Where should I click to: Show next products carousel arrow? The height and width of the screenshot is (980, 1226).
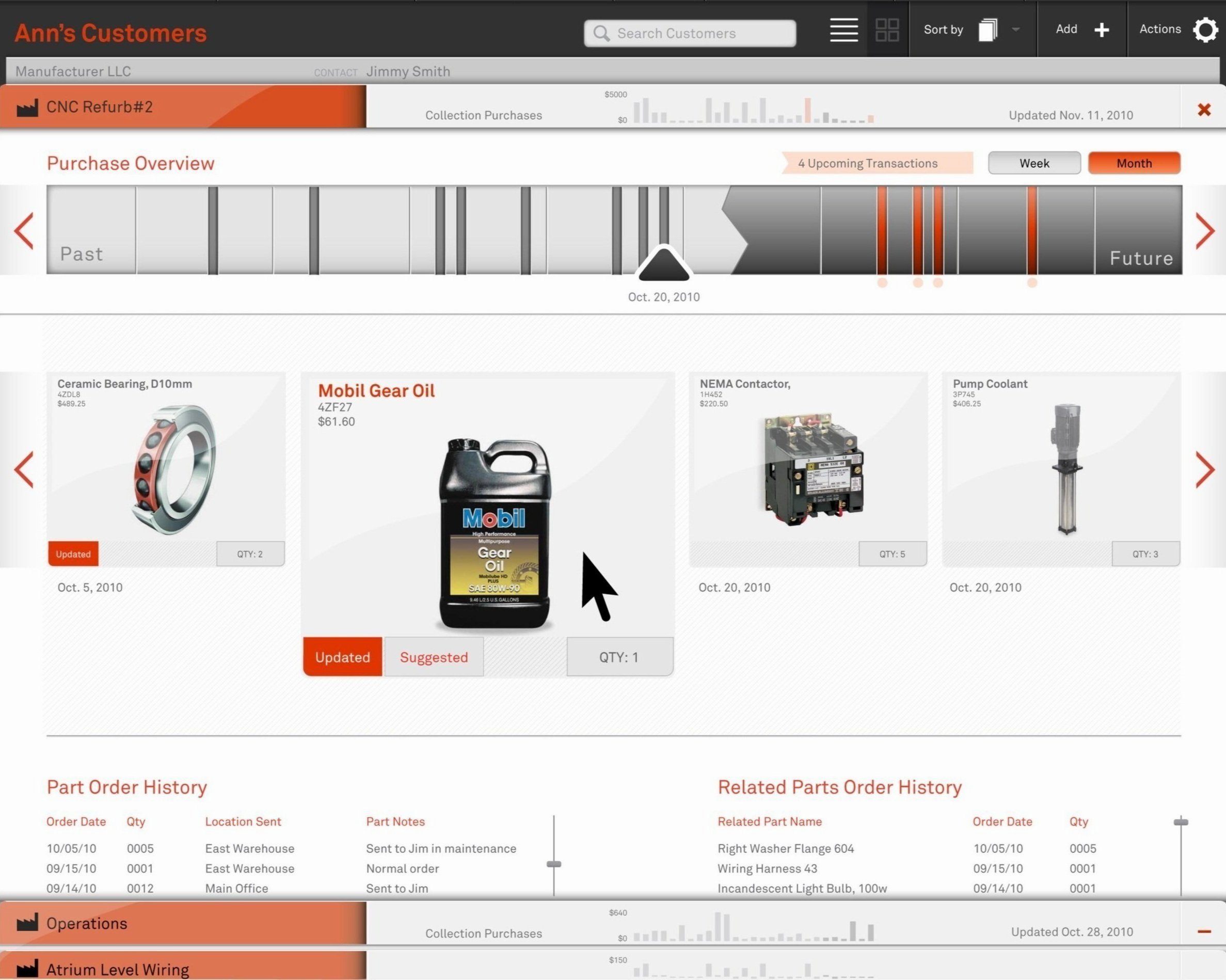click(x=1205, y=469)
